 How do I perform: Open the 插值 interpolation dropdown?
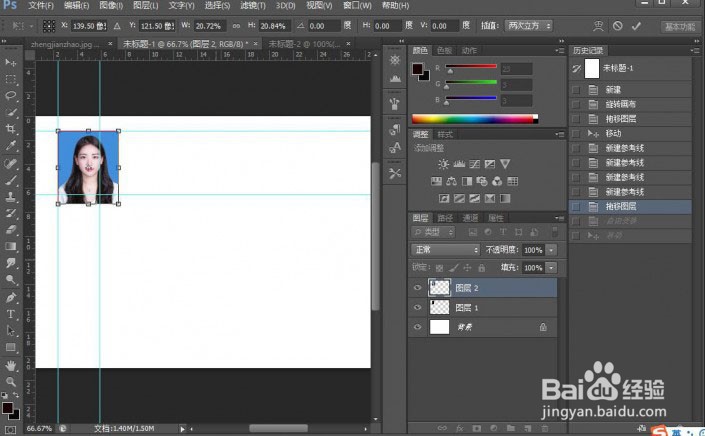coord(528,26)
